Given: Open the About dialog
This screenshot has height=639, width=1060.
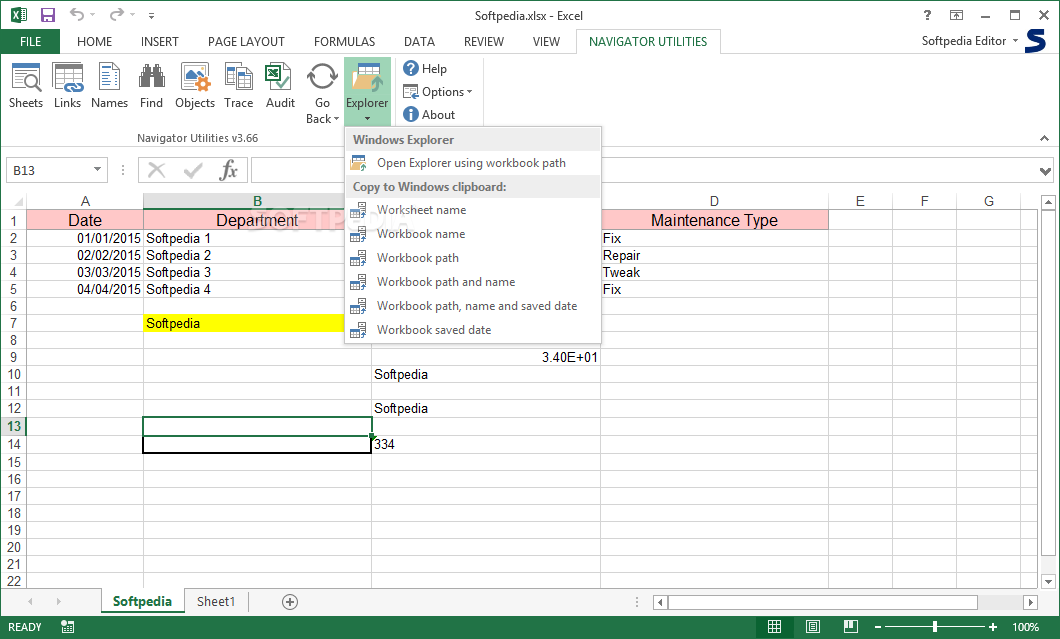Looking at the screenshot, I should pos(429,115).
